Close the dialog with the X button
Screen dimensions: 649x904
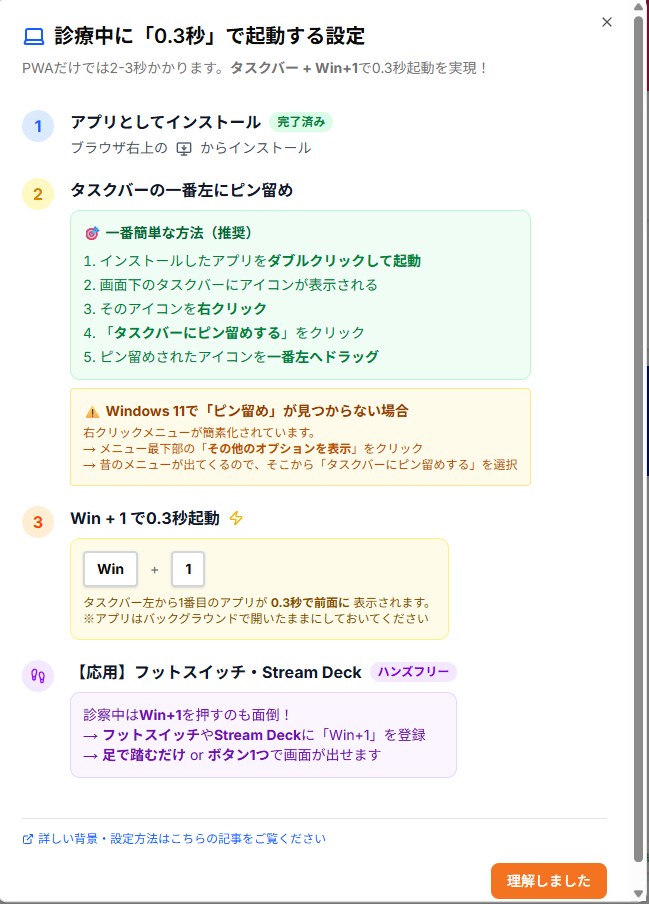pos(607,22)
